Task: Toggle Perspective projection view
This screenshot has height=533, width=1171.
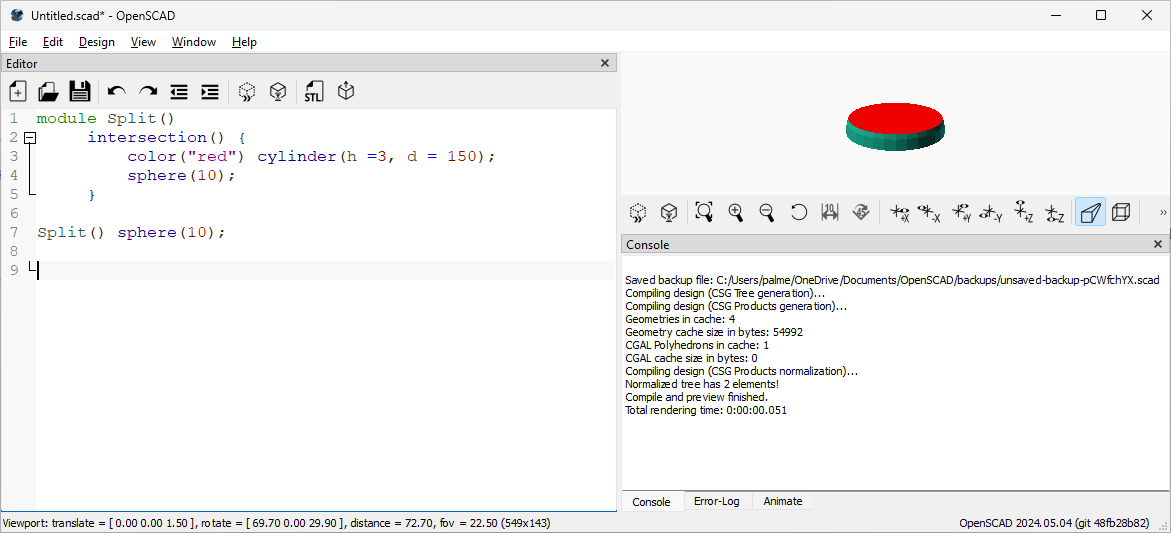Action: tap(1090, 212)
